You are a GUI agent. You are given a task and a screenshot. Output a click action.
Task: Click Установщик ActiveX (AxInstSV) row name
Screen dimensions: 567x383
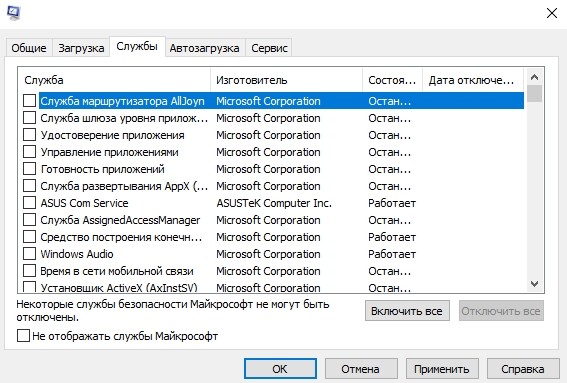point(119,288)
